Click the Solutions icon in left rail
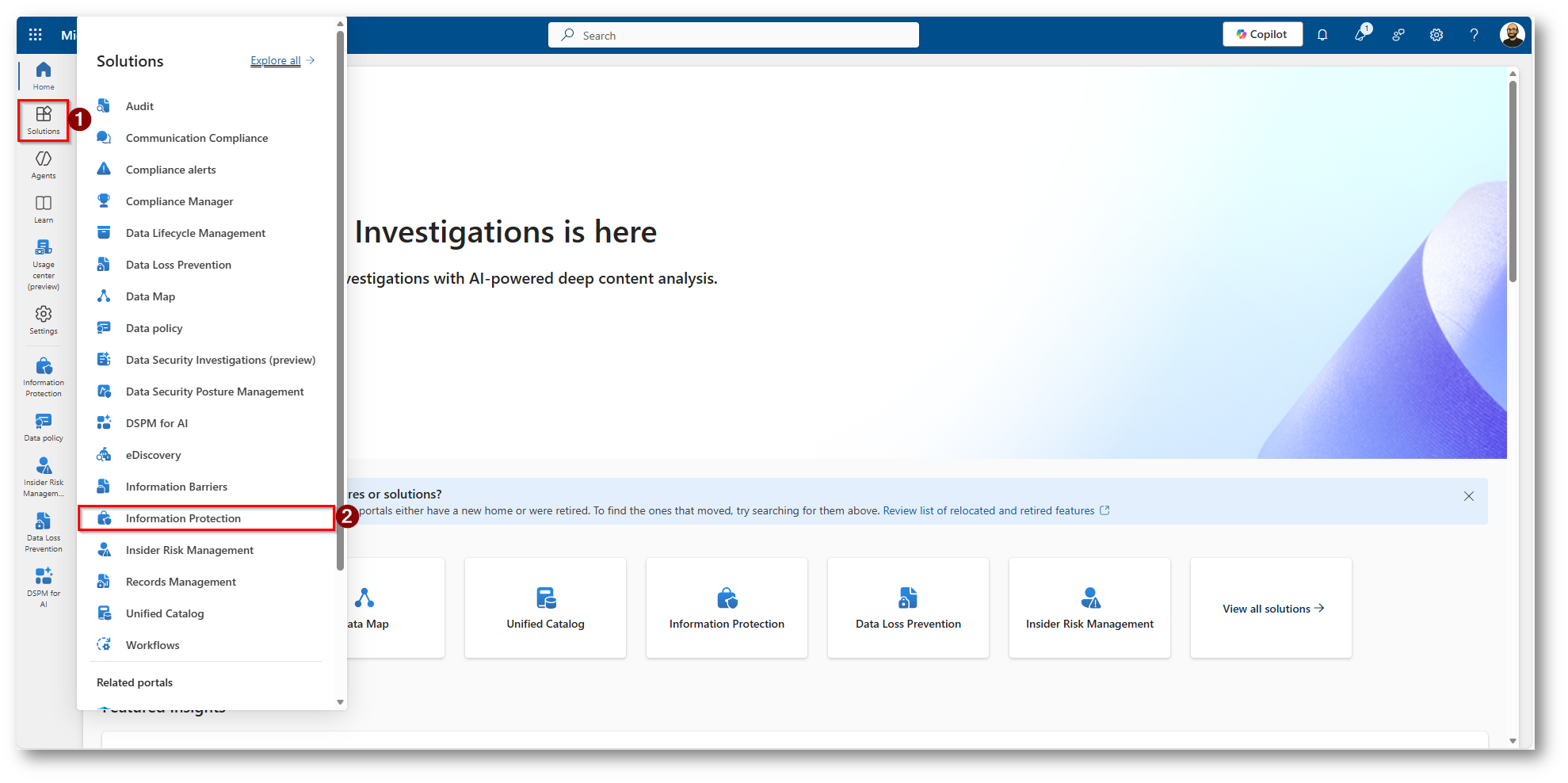The height and width of the screenshot is (783, 1568). [44, 120]
